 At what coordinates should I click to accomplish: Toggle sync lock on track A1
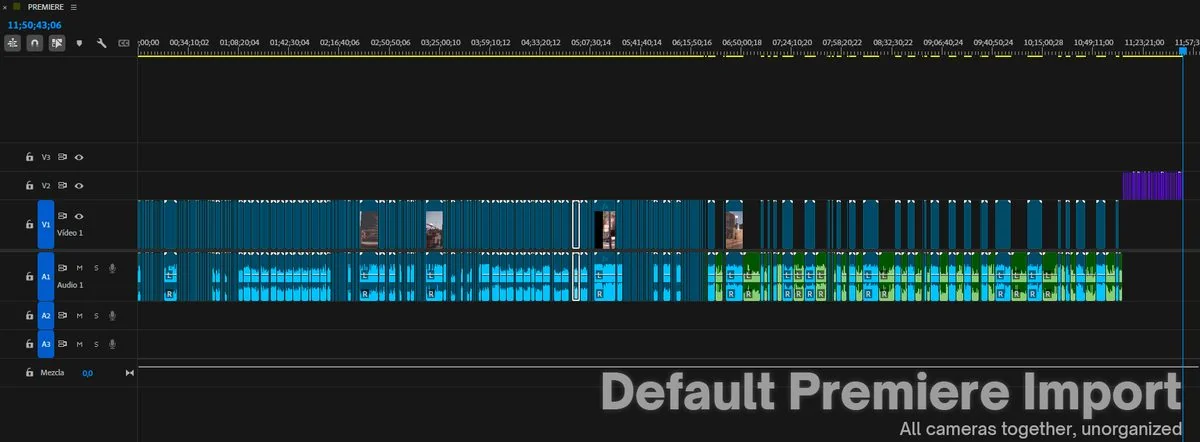[x=63, y=268]
